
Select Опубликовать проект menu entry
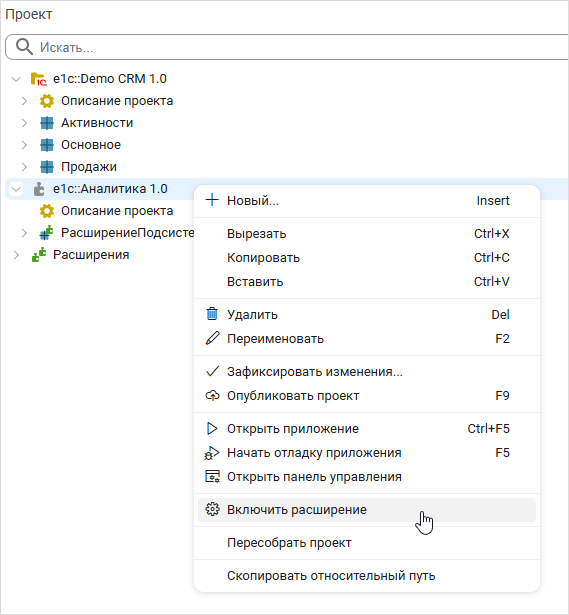click(x=367, y=396)
